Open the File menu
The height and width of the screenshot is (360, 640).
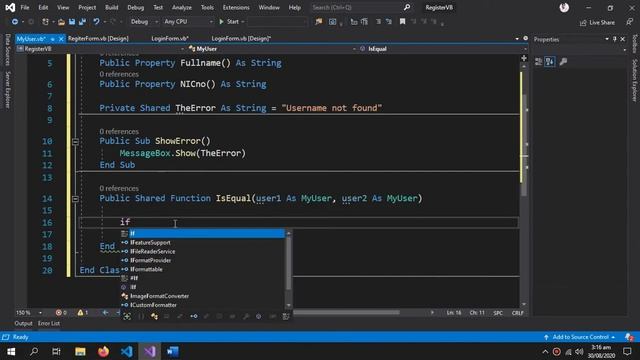(24, 7)
